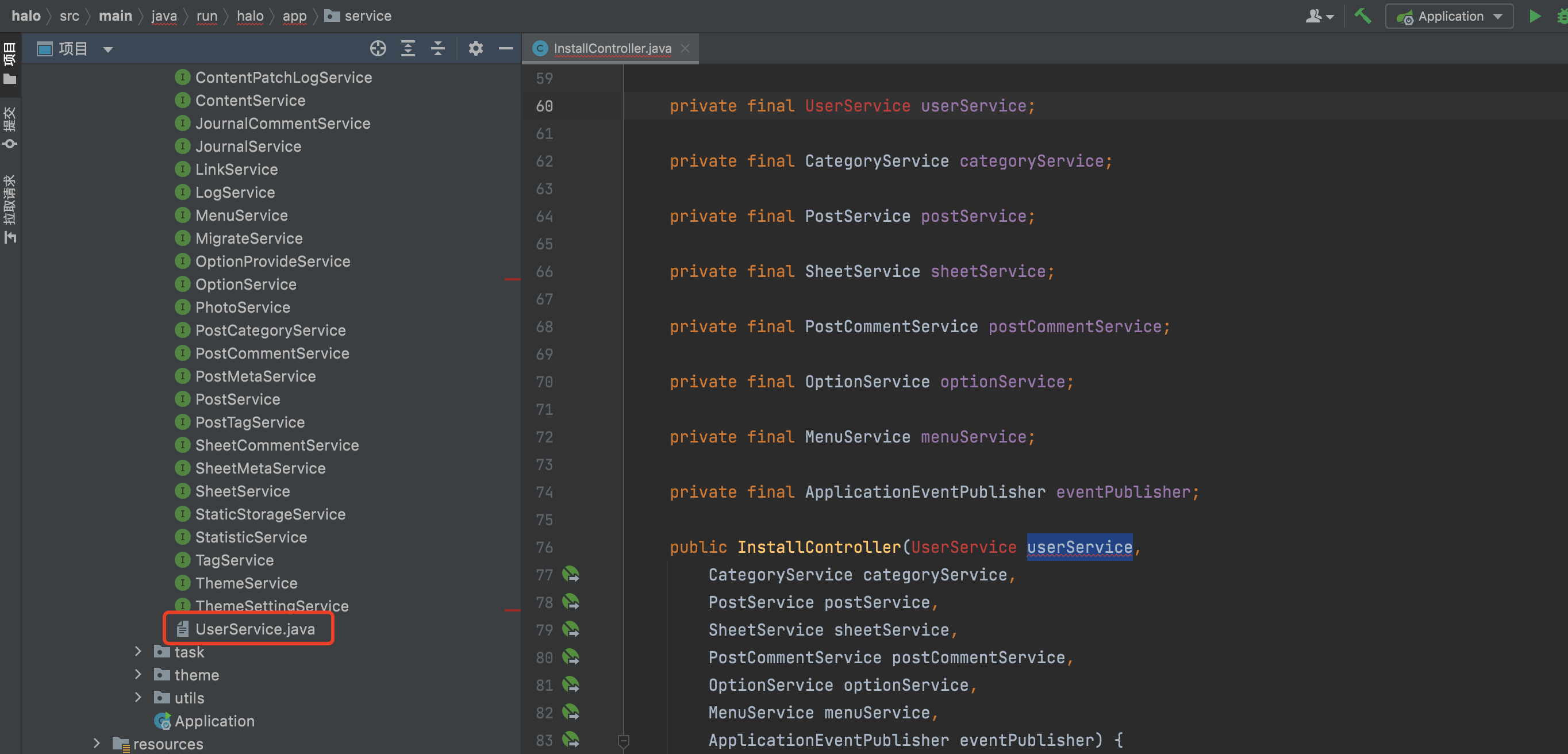Viewport: 1568px width, 754px height.
Task: Open the 拉取请求 sidebar tab
Action: [x=10, y=201]
